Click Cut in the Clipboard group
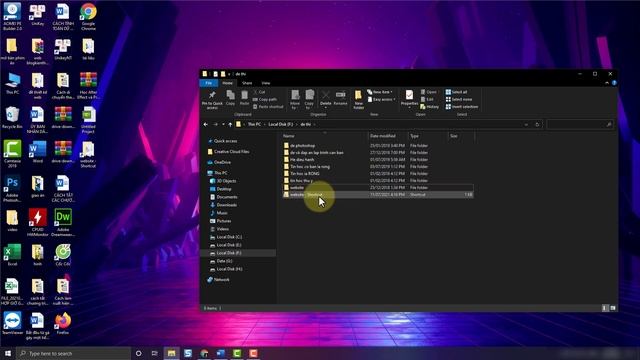 (260, 92)
